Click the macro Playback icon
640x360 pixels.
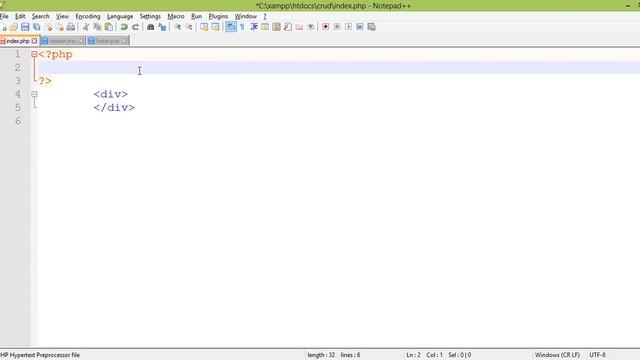coord(348,27)
